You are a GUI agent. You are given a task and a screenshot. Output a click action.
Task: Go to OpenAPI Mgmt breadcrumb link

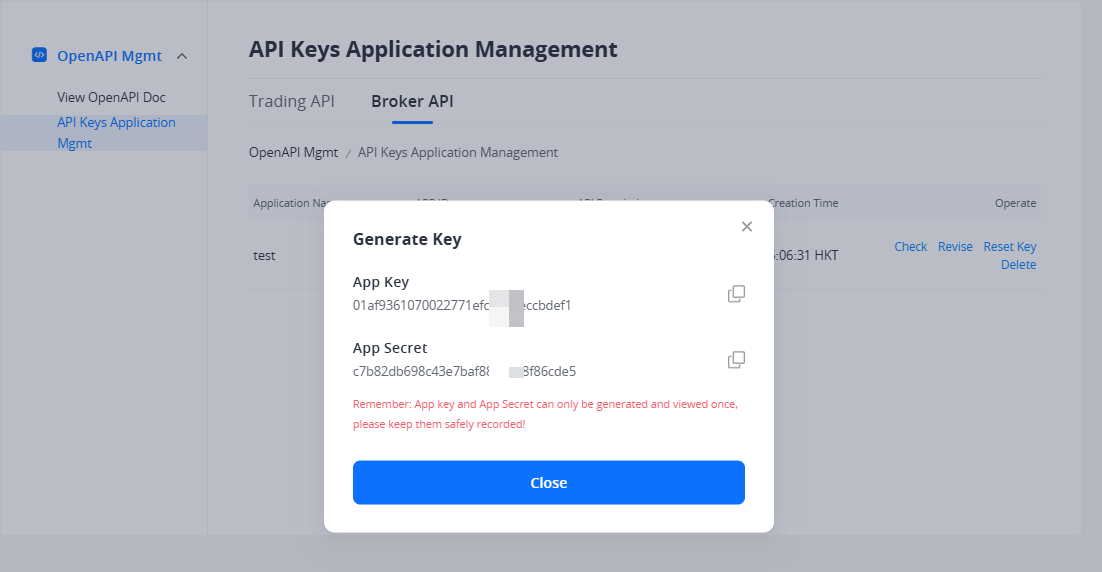294,153
